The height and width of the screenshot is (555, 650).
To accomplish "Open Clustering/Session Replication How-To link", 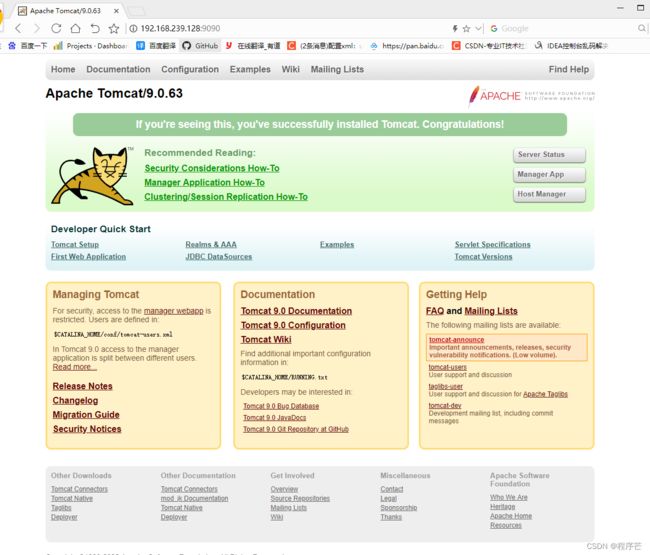I will (x=226, y=196).
